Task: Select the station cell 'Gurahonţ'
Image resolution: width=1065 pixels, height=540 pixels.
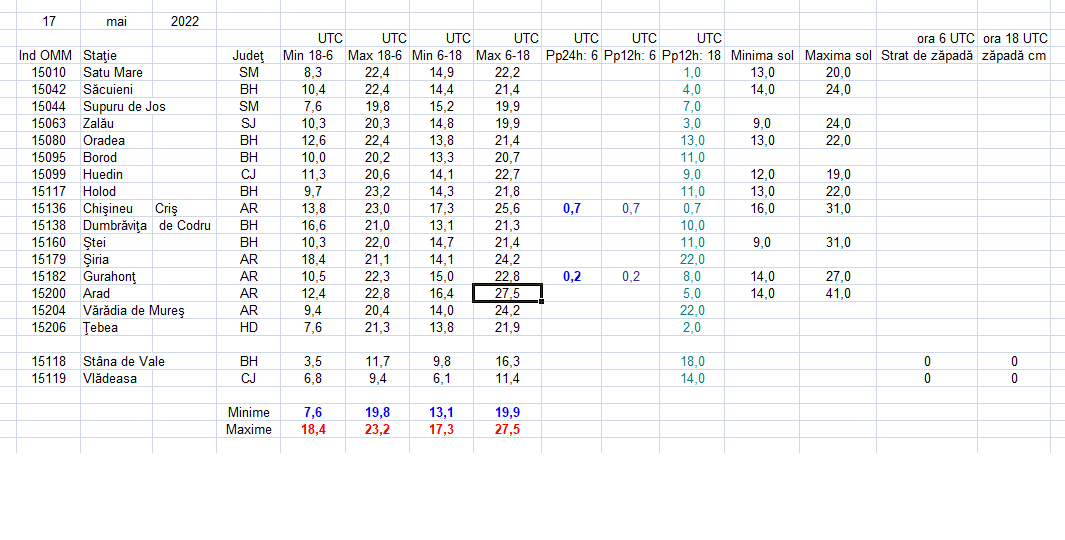Action: click(116, 276)
